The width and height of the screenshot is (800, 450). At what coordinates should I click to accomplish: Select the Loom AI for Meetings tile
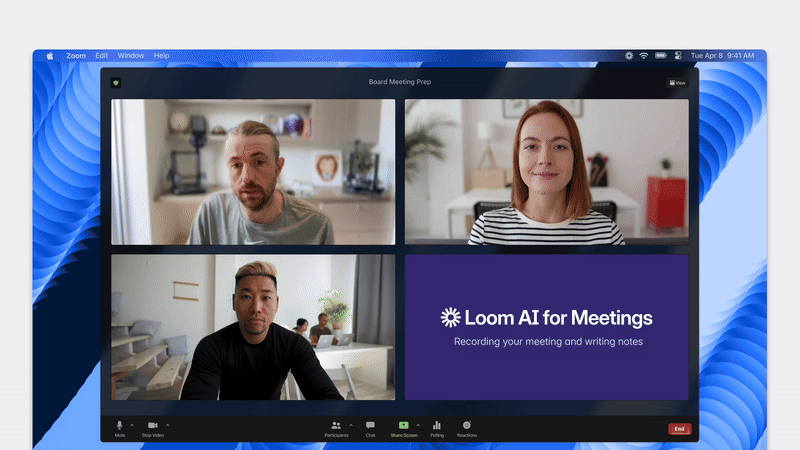(546, 327)
